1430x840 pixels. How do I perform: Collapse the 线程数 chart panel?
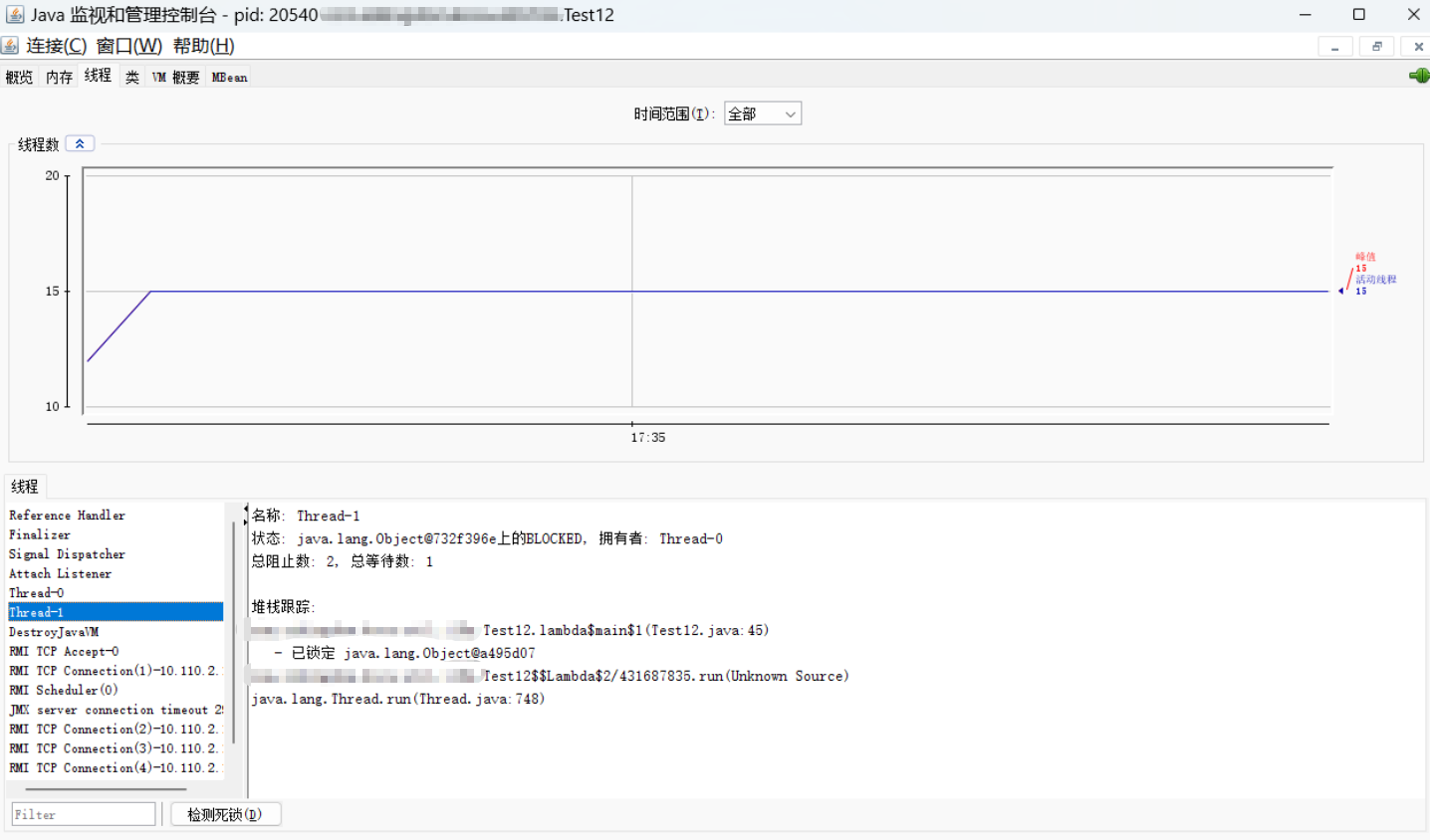(80, 143)
